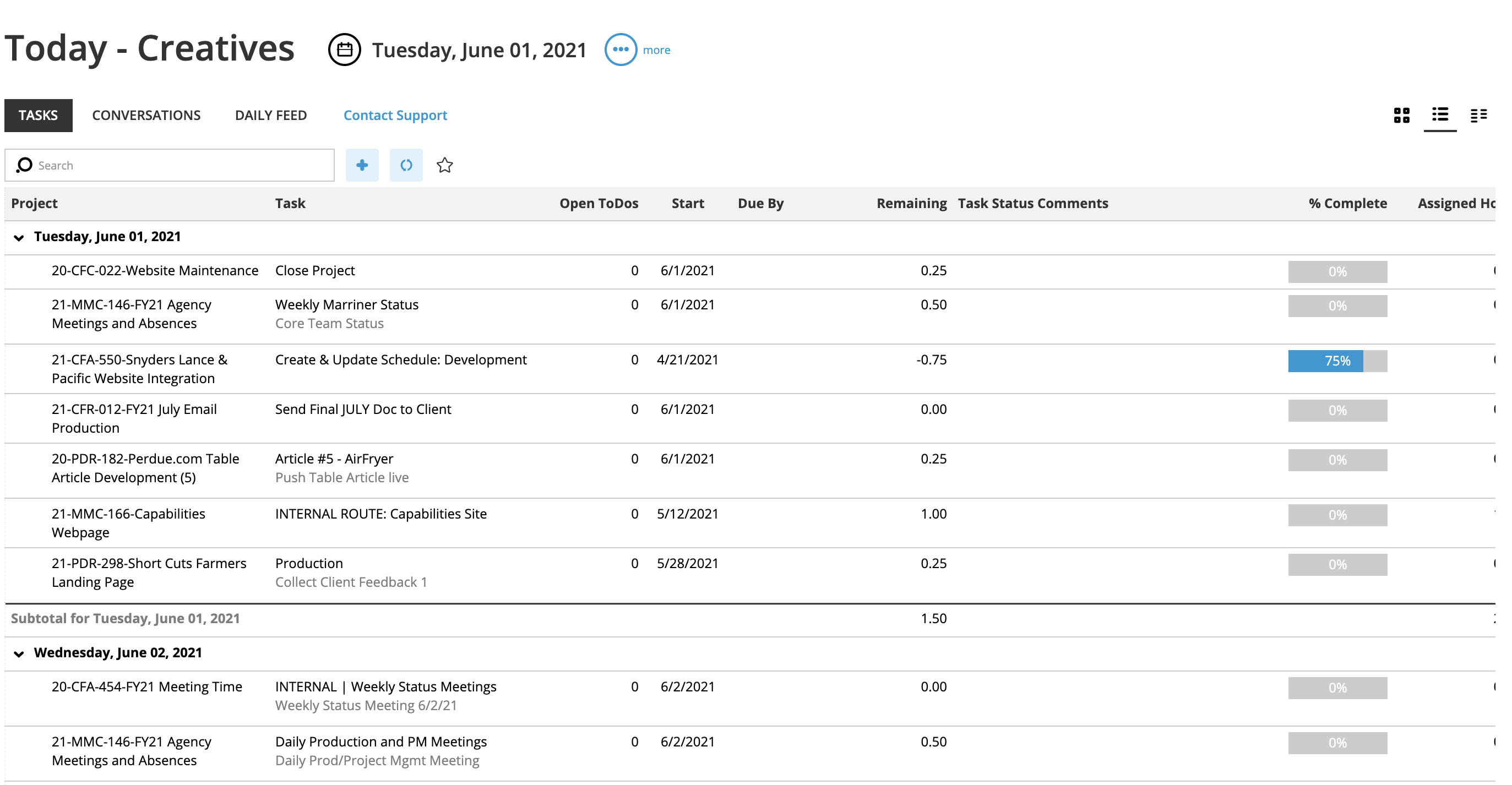
Task: Switch to the Daily Feed tab
Action: coord(270,116)
